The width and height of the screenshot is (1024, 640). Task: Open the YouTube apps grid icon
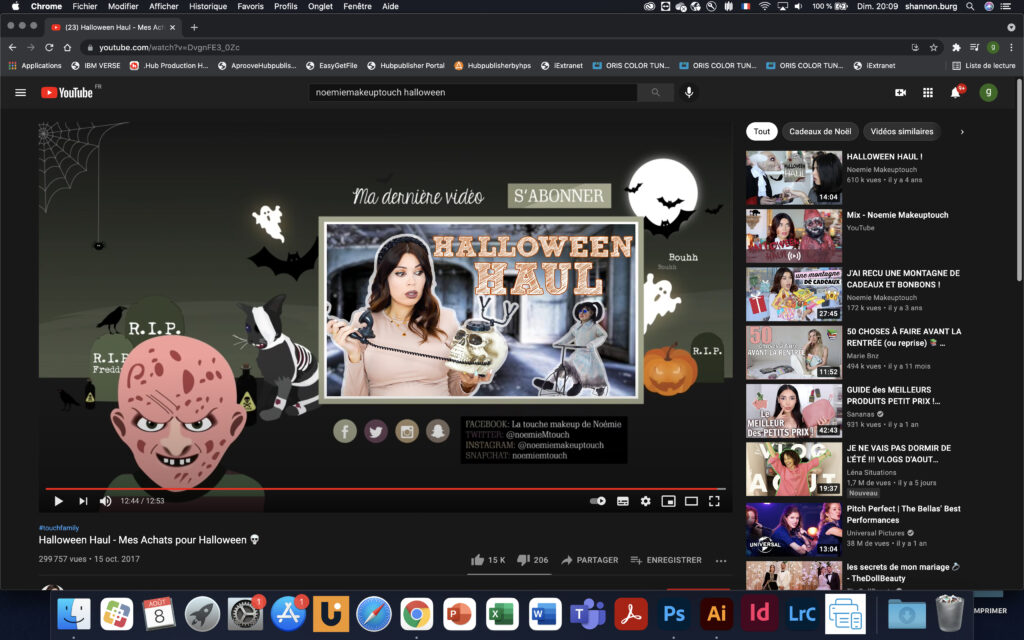pos(928,92)
